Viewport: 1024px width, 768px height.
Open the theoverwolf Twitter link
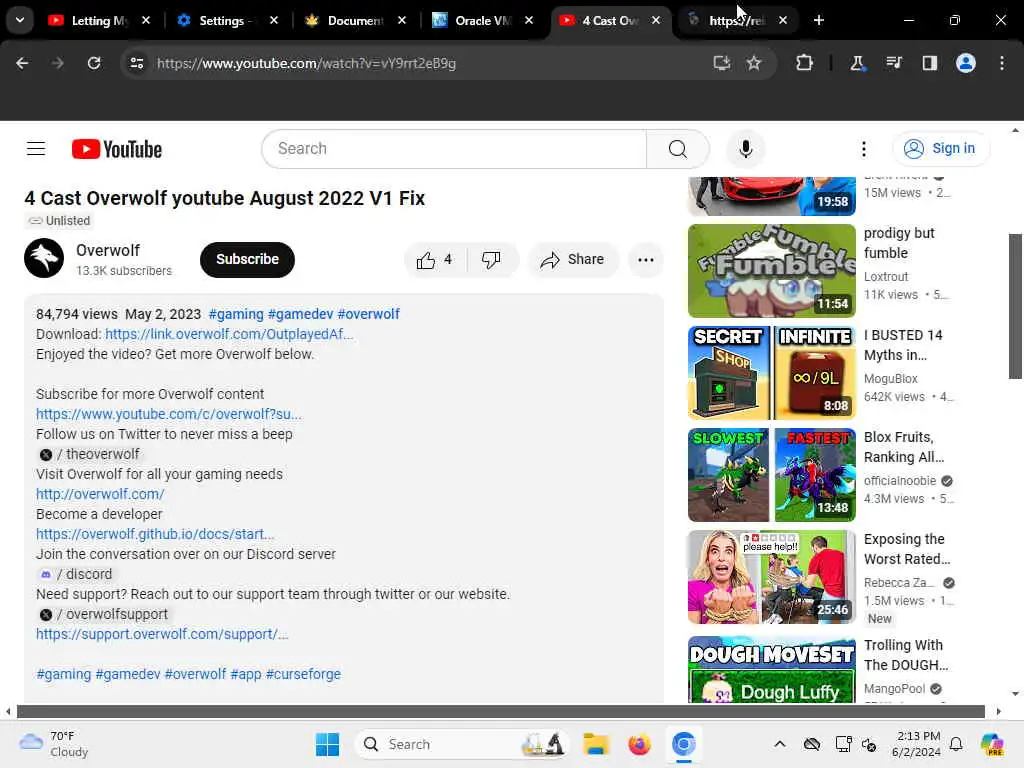[x=89, y=455]
